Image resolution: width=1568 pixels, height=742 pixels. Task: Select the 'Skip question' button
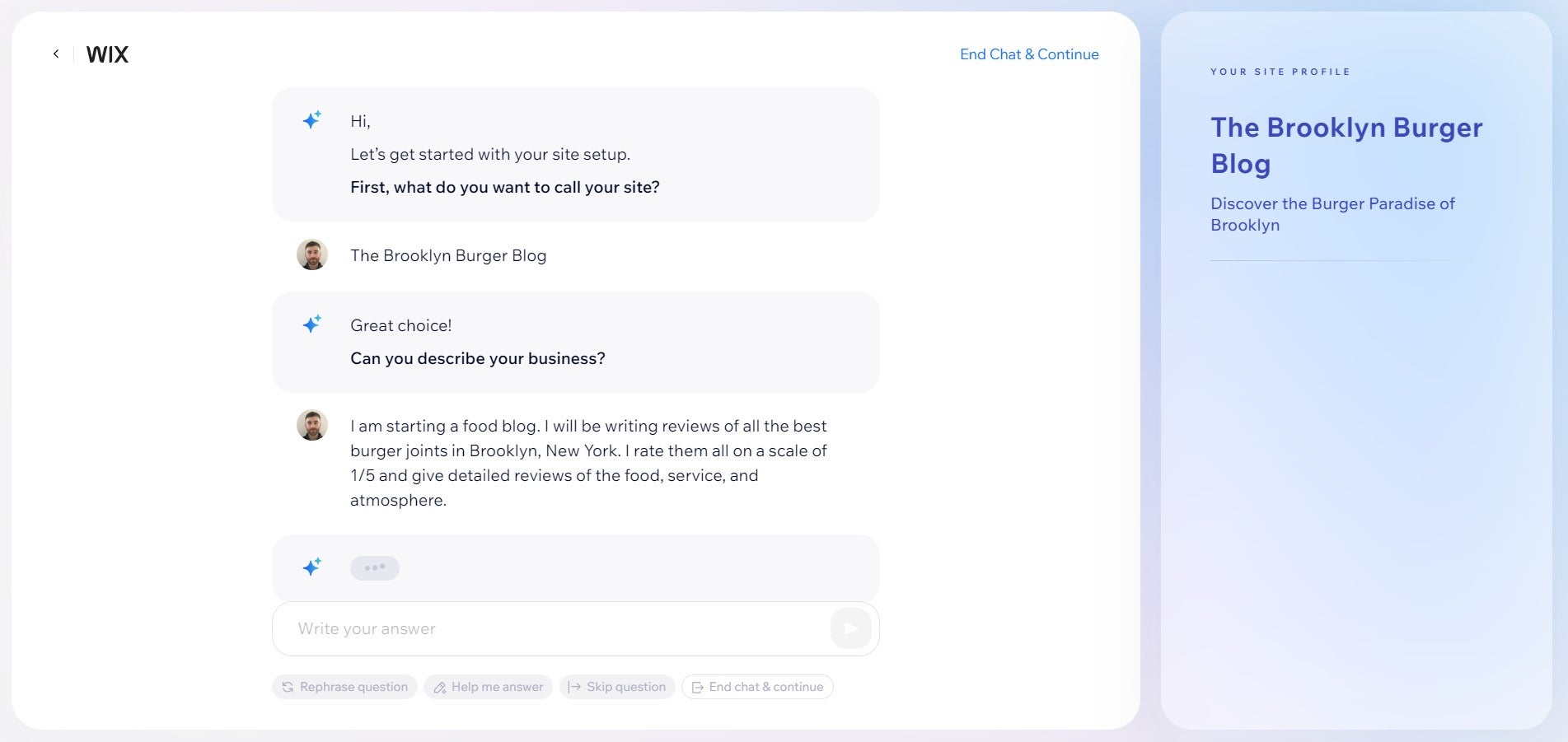pyautogui.click(x=617, y=687)
